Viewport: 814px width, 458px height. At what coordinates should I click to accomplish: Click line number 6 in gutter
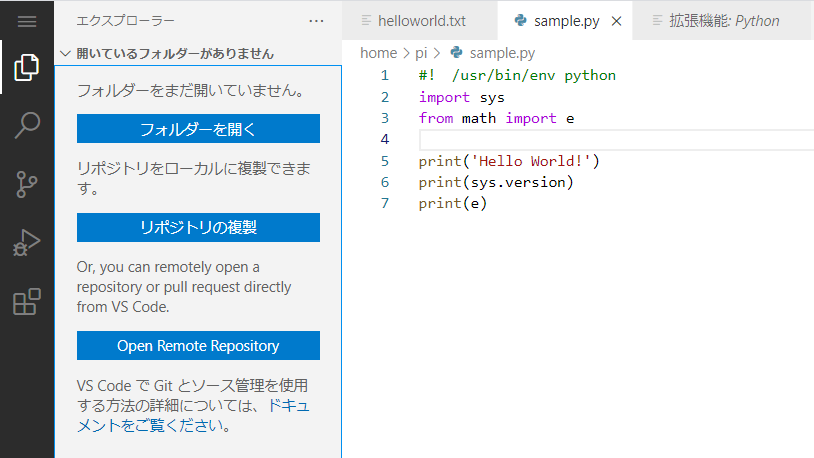pos(385,182)
